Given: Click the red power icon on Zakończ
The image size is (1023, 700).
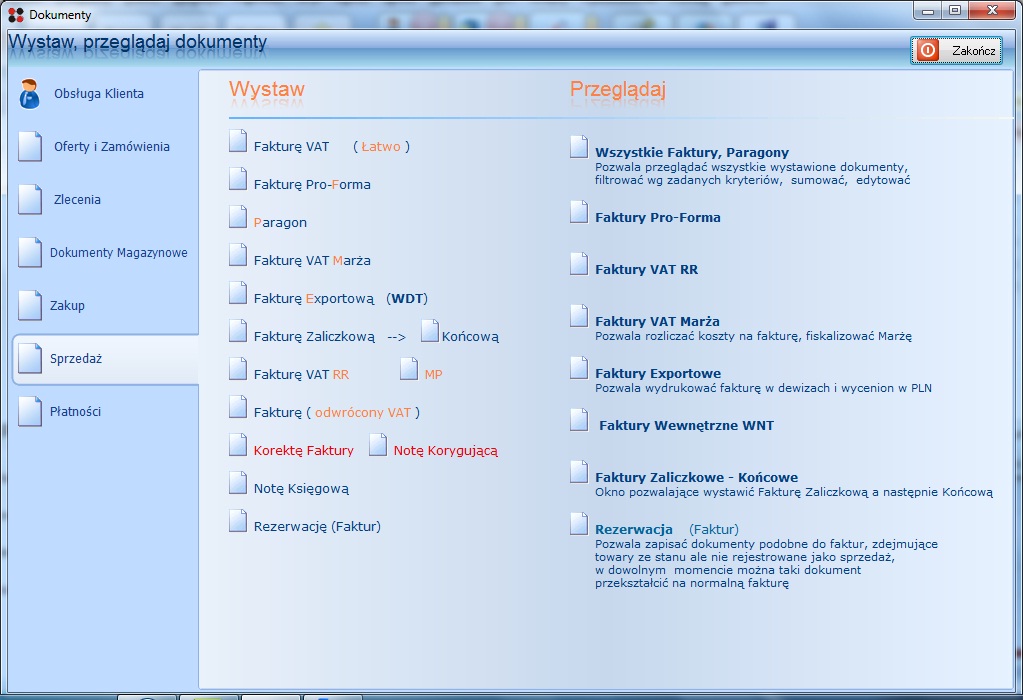Looking at the screenshot, I should point(928,50).
